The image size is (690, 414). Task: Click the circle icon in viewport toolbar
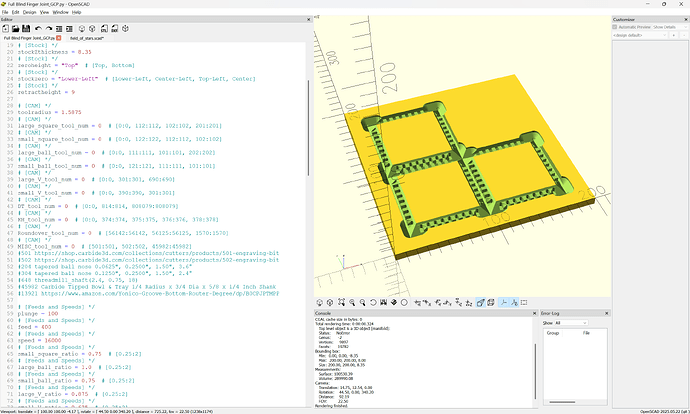(x=404, y=303)
